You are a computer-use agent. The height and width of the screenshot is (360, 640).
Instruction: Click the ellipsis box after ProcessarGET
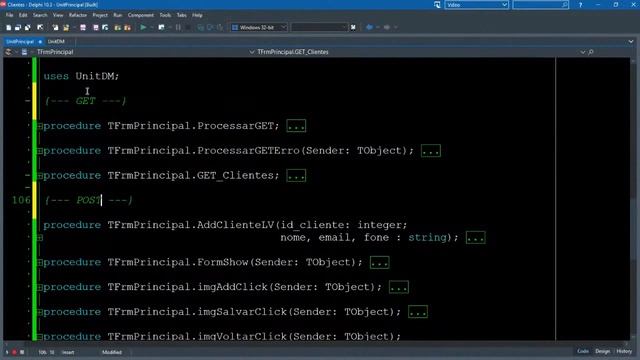pos(296,126)
